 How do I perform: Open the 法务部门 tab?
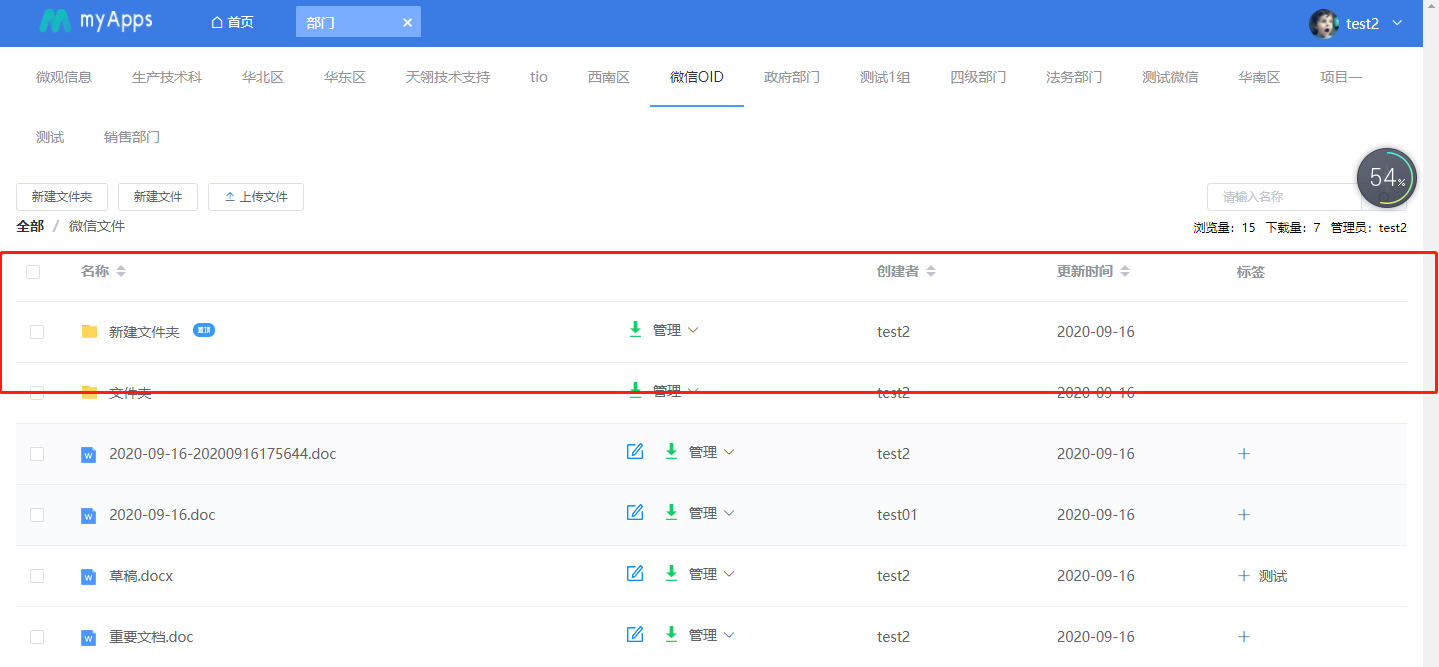coord(1074,77)
